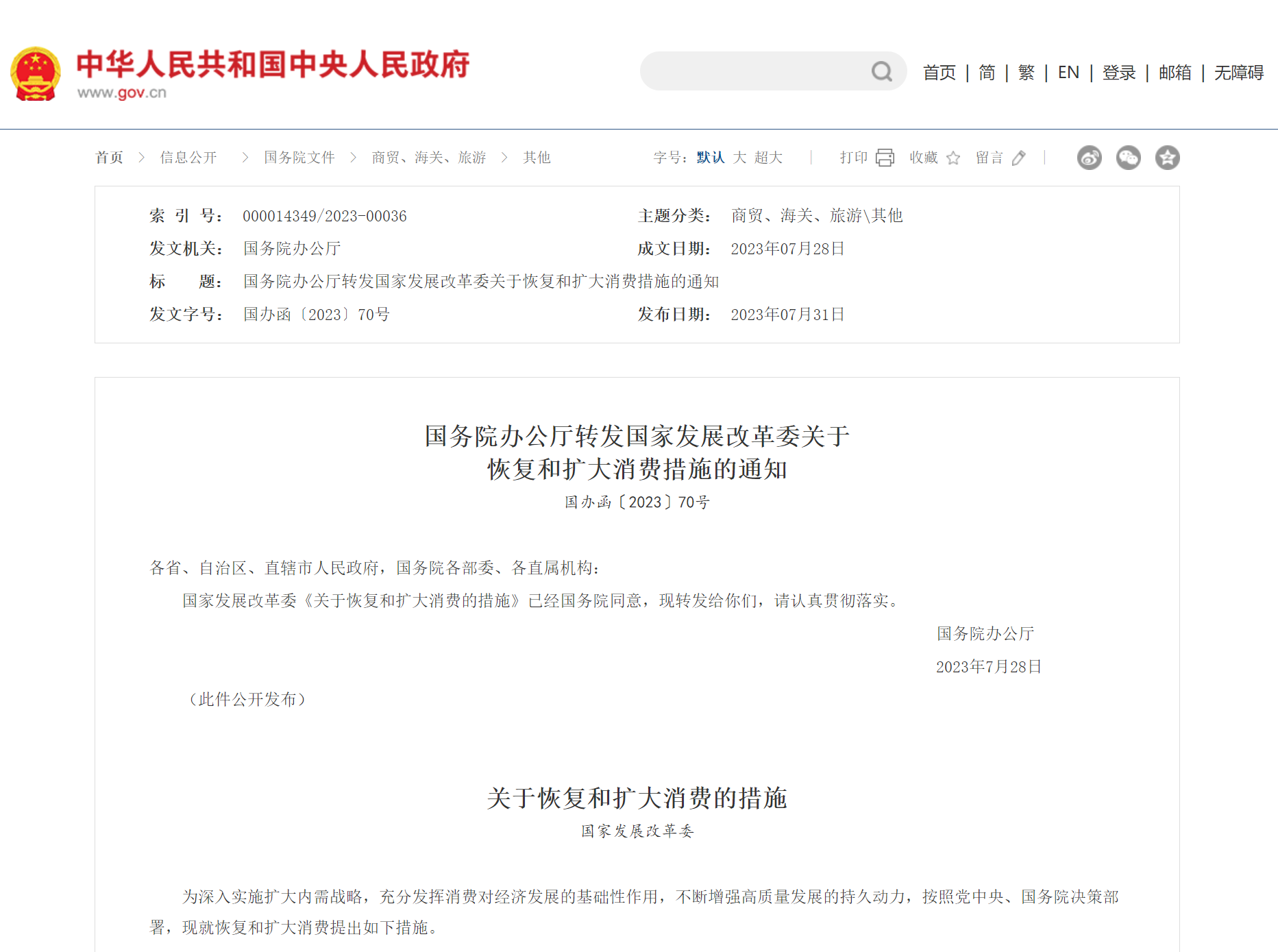Click inside the search input box

click(x=754, y=71)
